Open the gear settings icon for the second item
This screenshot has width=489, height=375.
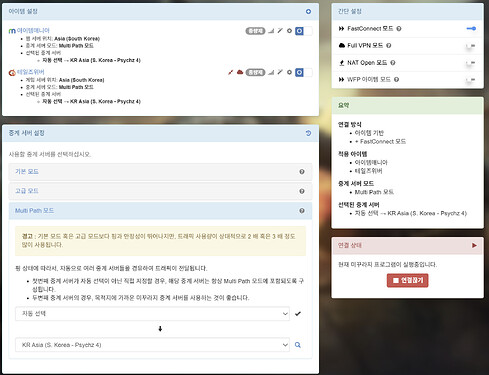pos(289,72)
